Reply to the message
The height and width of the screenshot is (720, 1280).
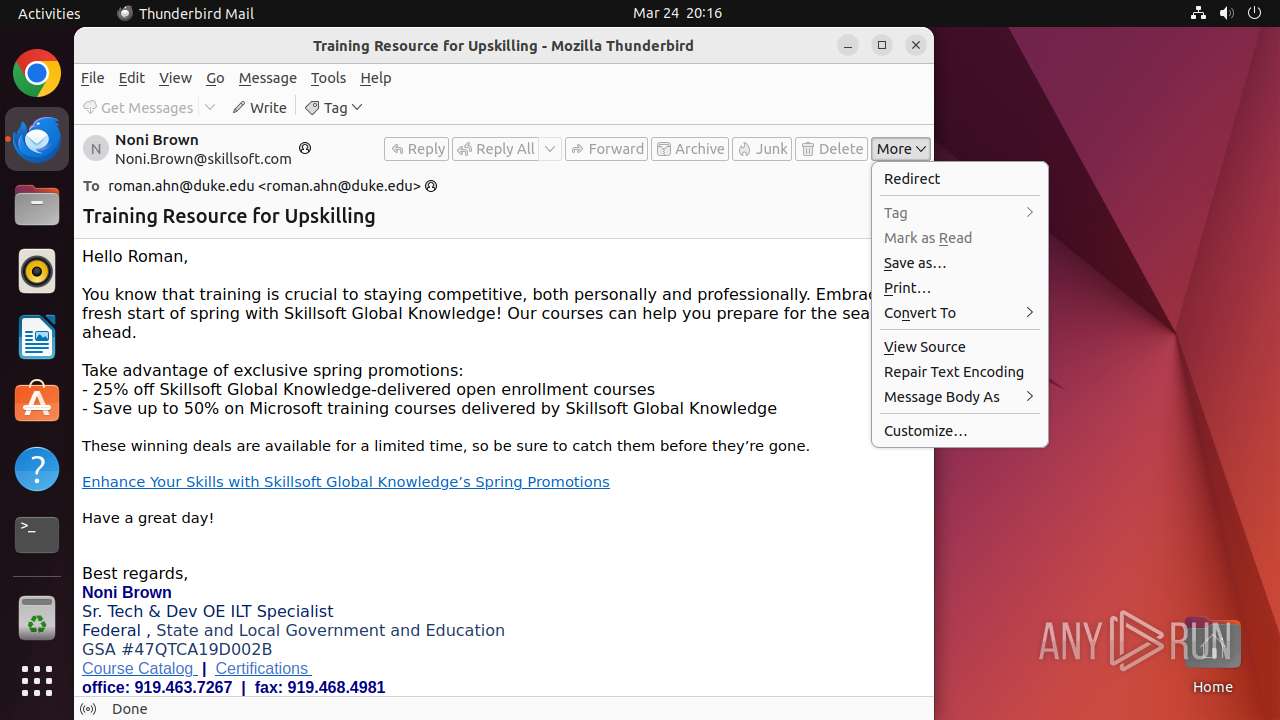pos(417,149)
